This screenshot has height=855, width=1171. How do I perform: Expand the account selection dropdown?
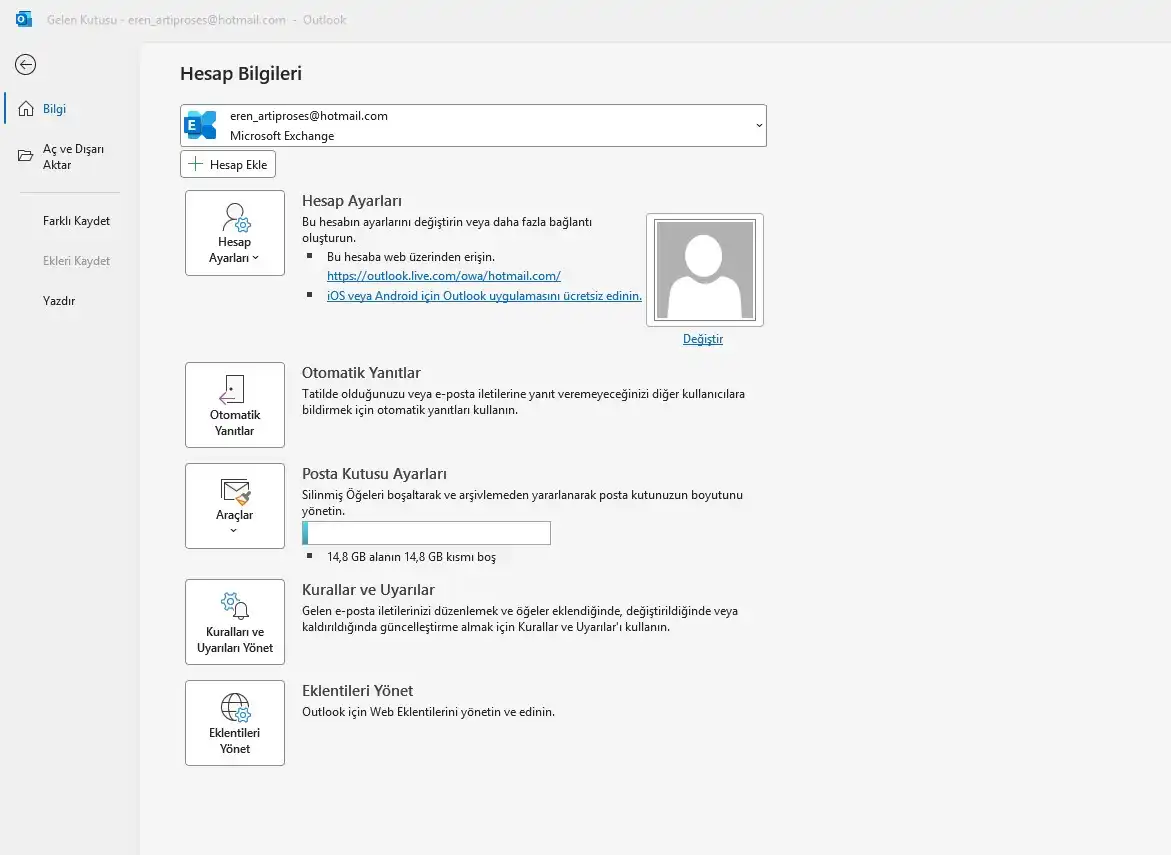(x=759, y=125)
